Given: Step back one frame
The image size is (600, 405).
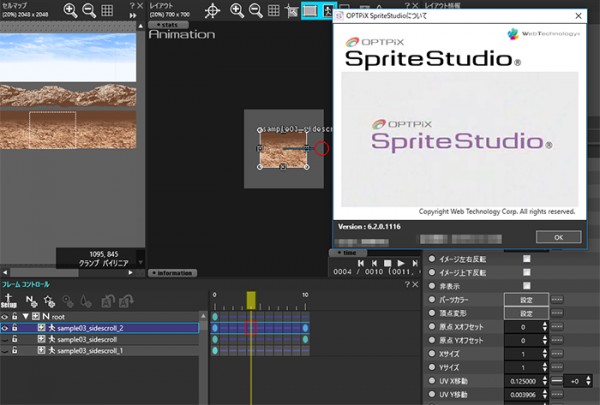Looking at the screenshot, I should [x=374, y=263].
